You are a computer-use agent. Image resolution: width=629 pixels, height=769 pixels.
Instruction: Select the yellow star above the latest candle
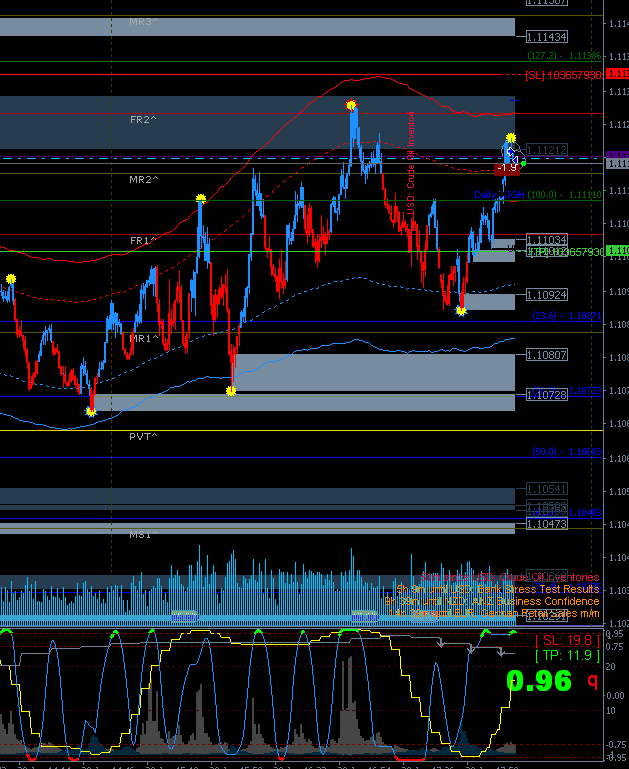pos(510,138)
